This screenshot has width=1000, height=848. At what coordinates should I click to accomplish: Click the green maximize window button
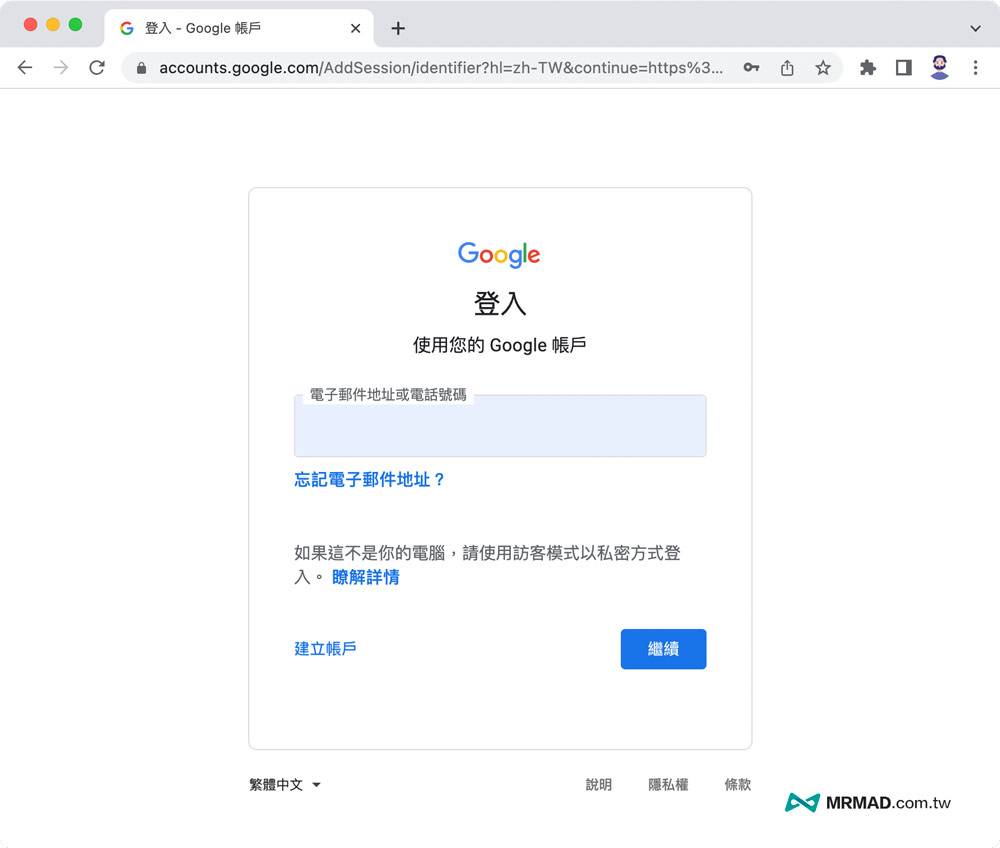[75, 24]
